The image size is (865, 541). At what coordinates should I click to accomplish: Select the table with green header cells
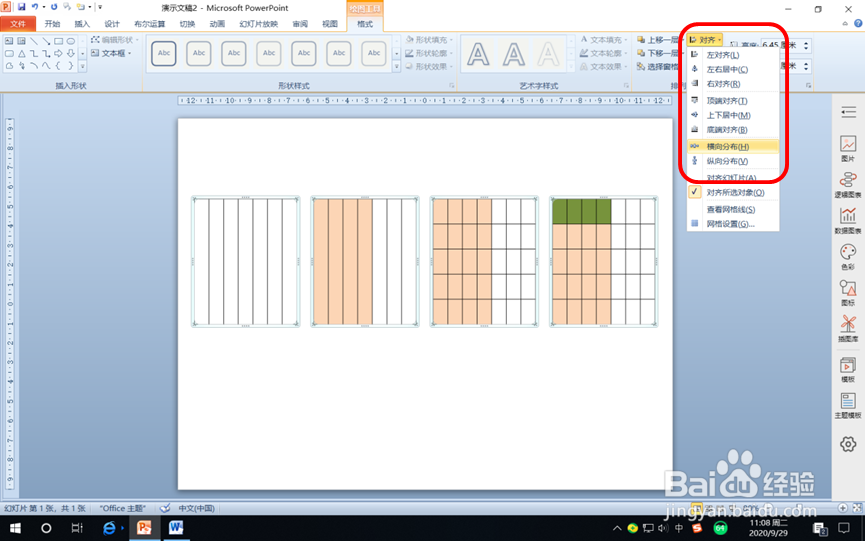(x=604, y=261)
